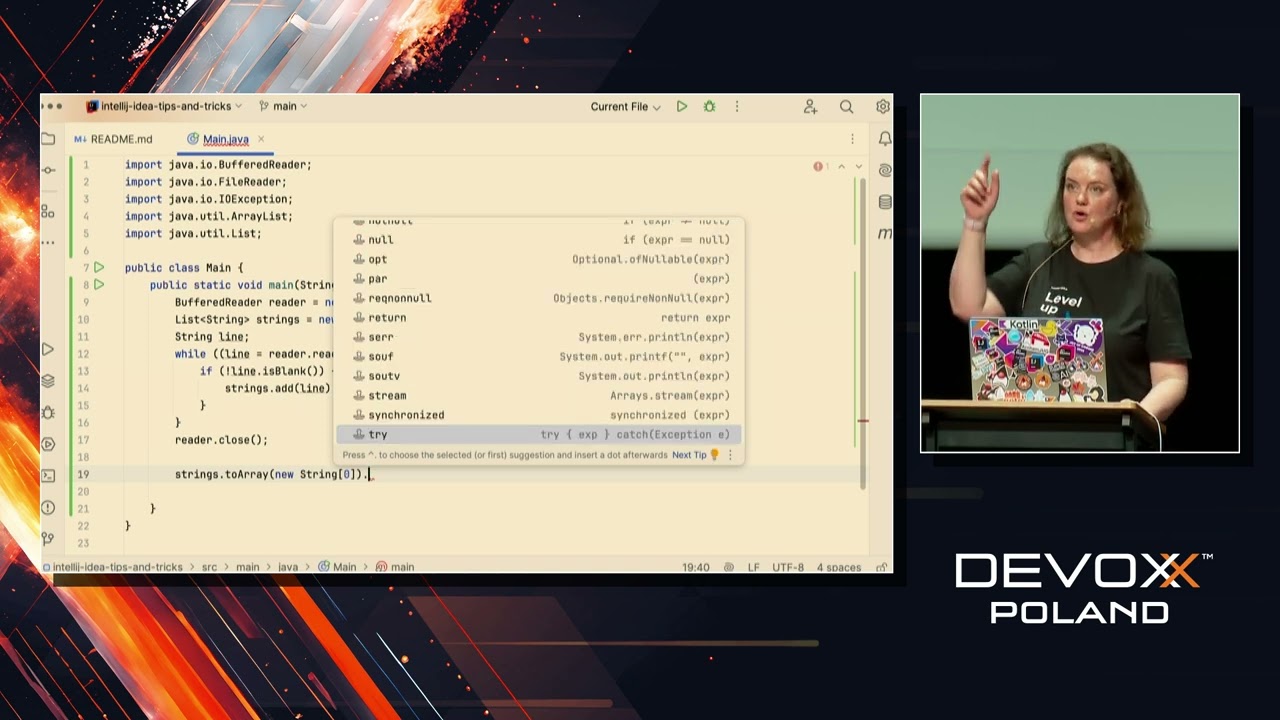Select return postfix completion

pos(539,318)
